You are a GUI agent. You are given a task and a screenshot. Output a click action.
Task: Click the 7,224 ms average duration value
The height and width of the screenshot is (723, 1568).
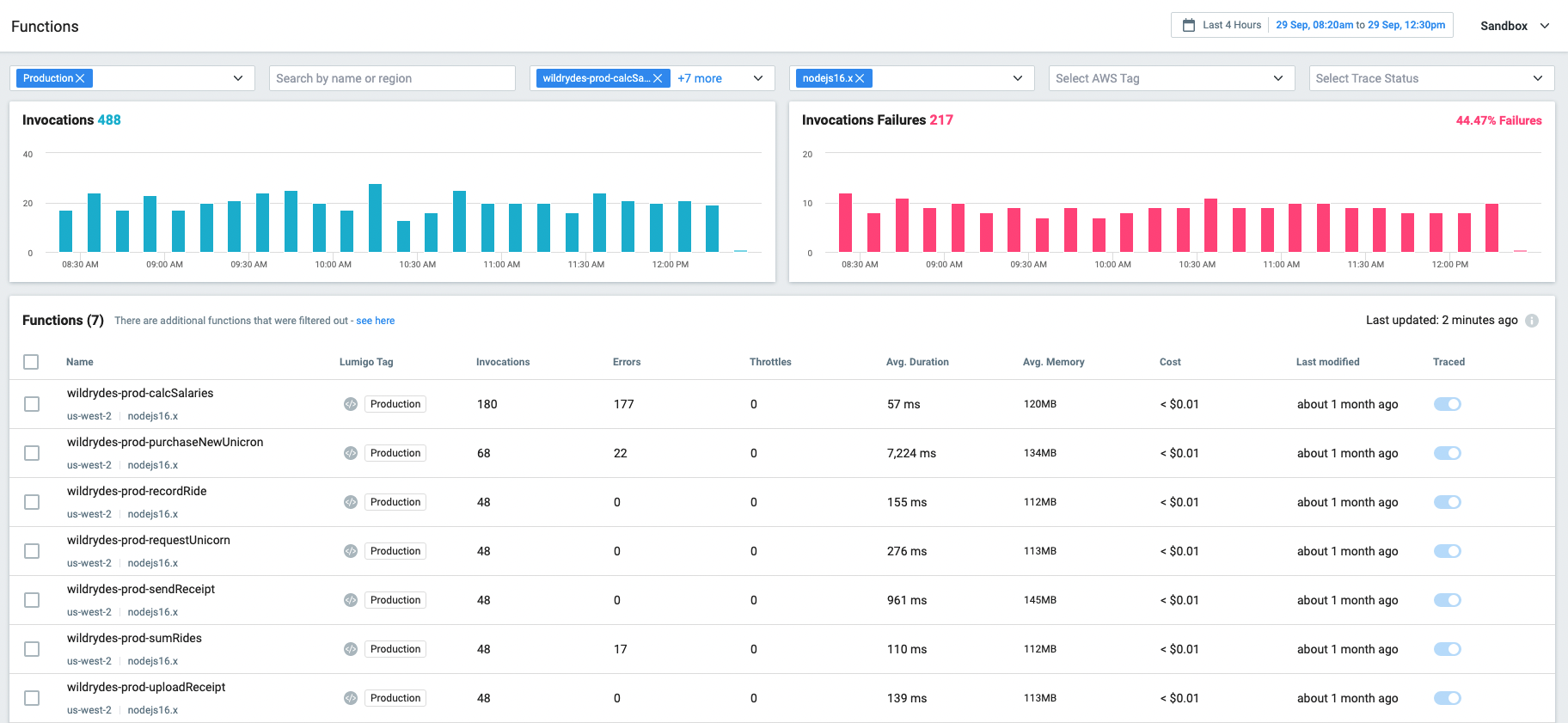(911, 453)
